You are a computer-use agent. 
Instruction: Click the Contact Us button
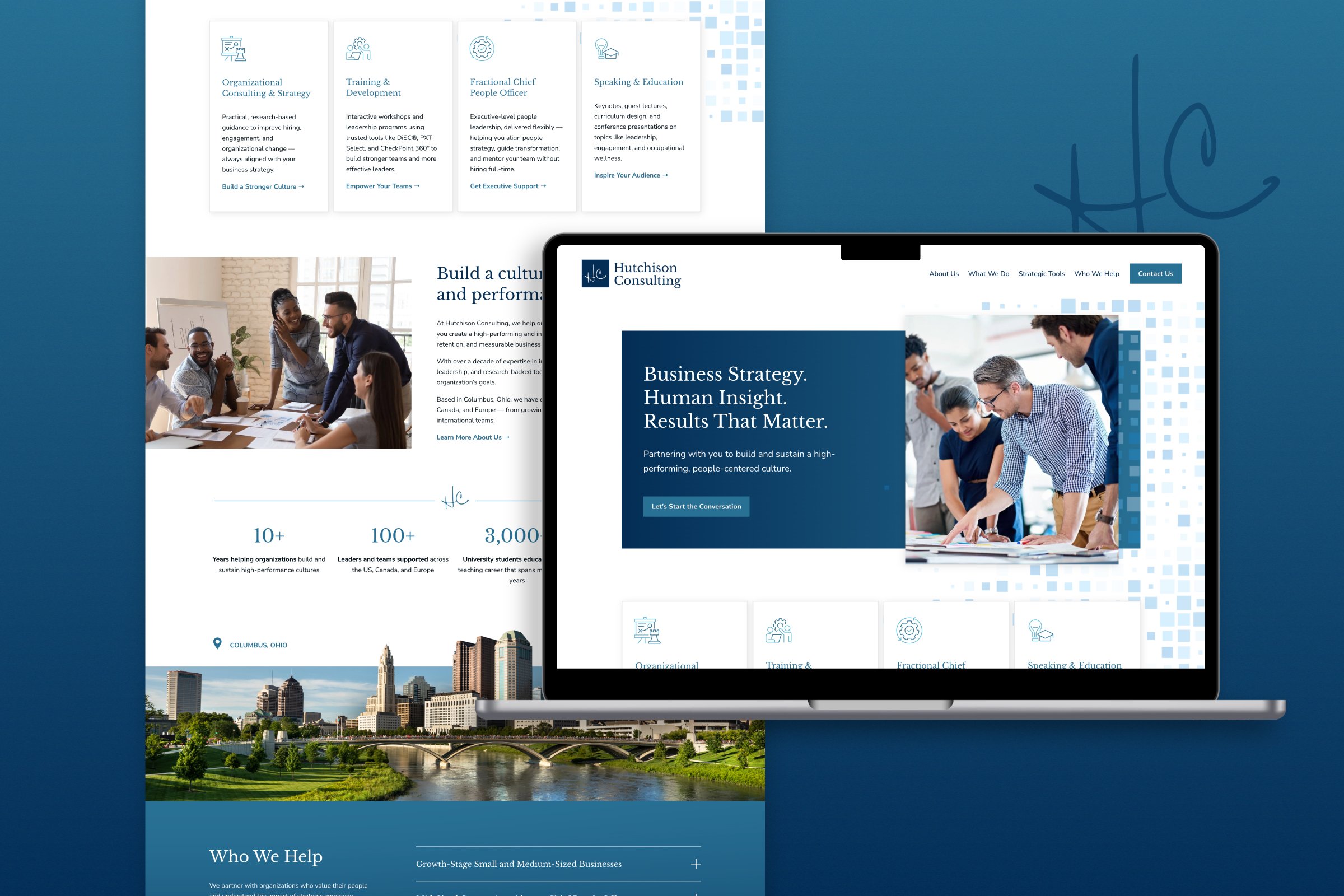point(1155,274)
